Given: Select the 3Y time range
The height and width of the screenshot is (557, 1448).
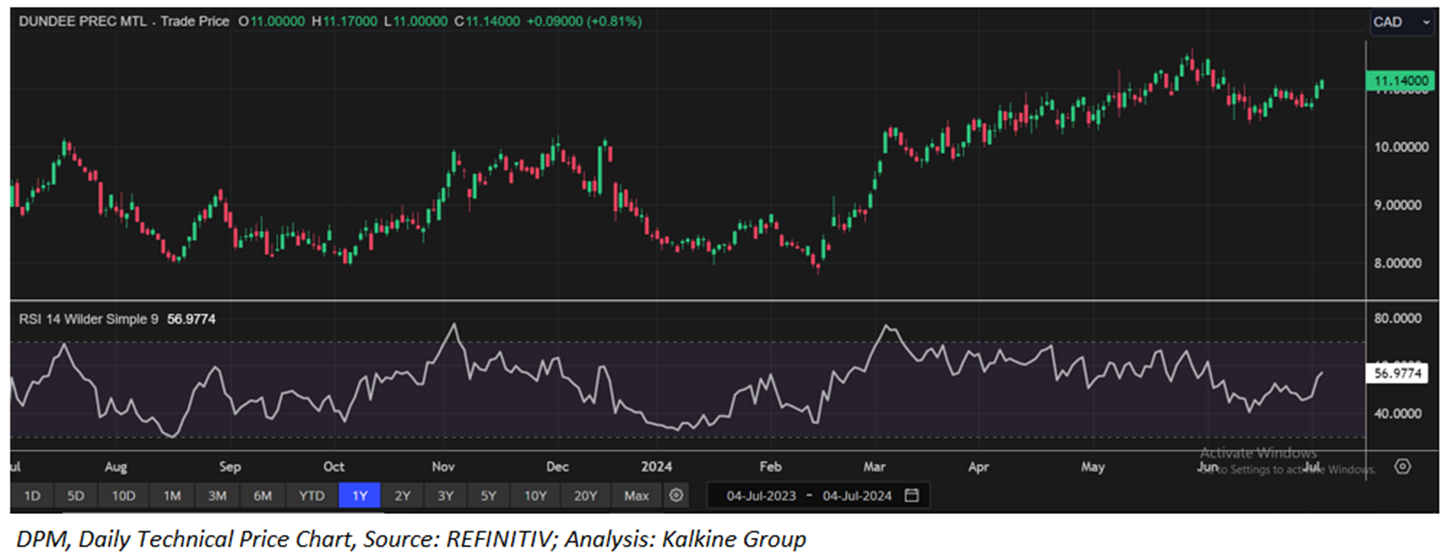Looking at the screenshot, I should click(445, 495).
